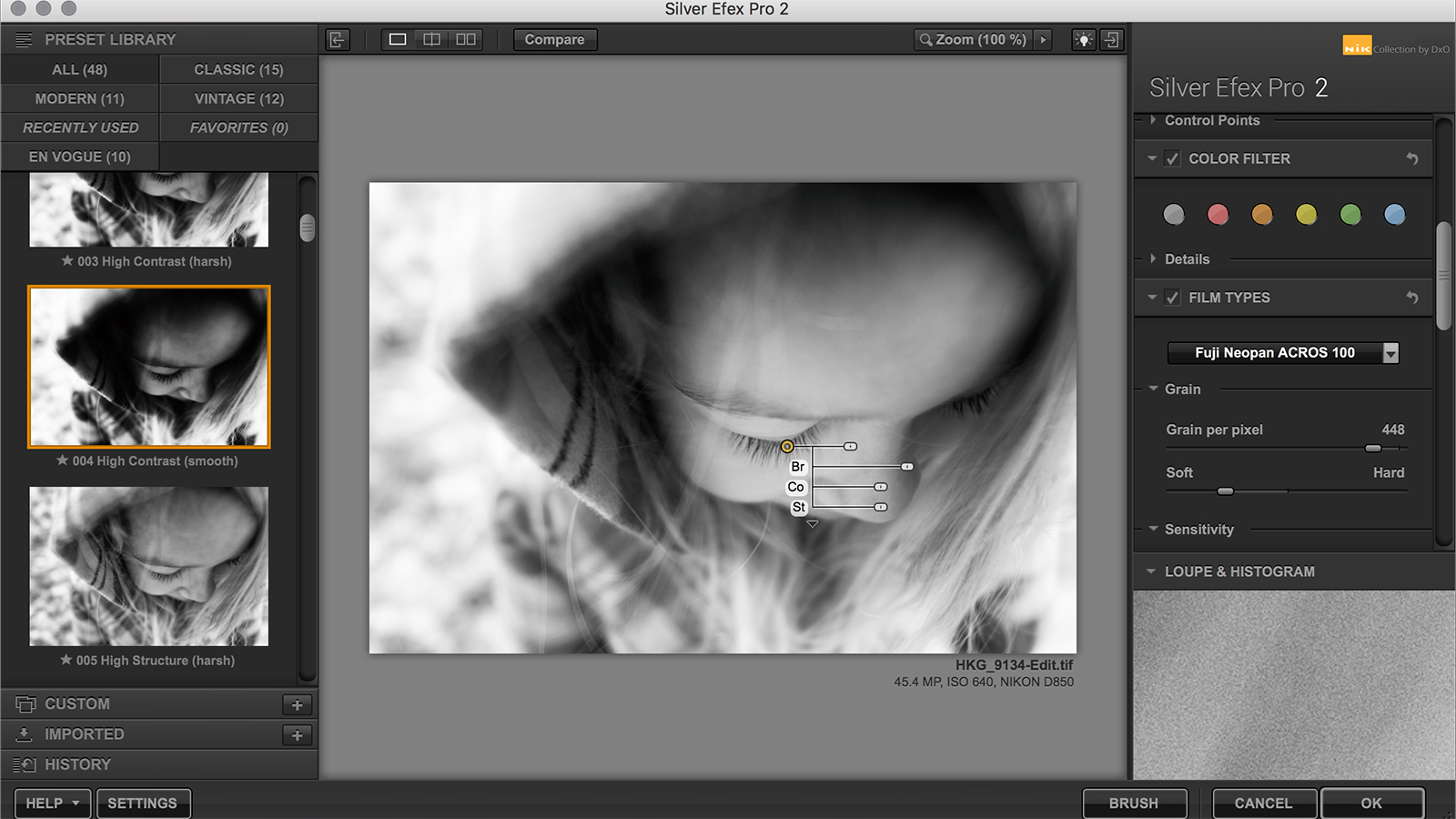Click the hide right panel icon

(x=1111, y=40)
